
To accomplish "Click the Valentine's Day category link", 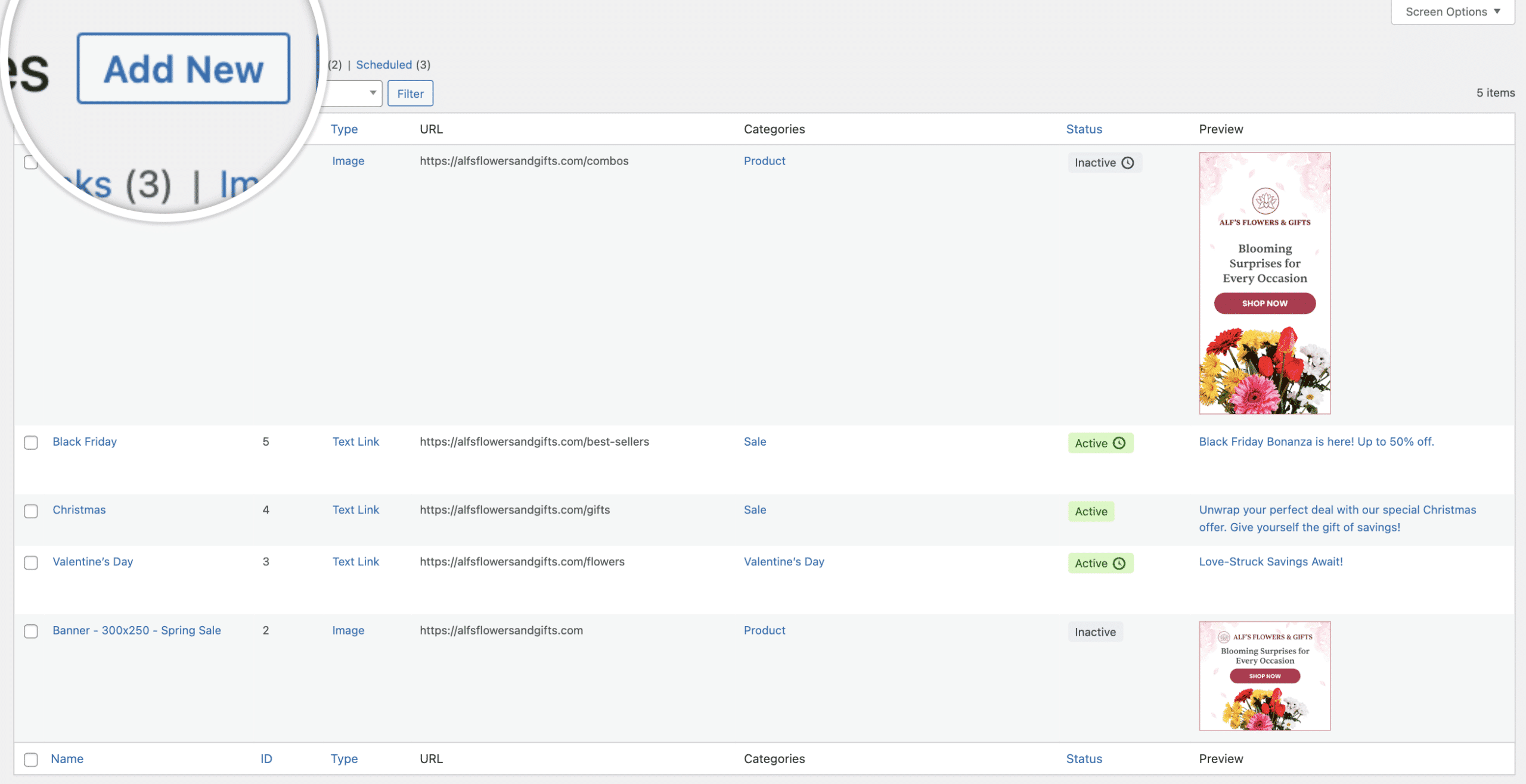I will [783, 560].
